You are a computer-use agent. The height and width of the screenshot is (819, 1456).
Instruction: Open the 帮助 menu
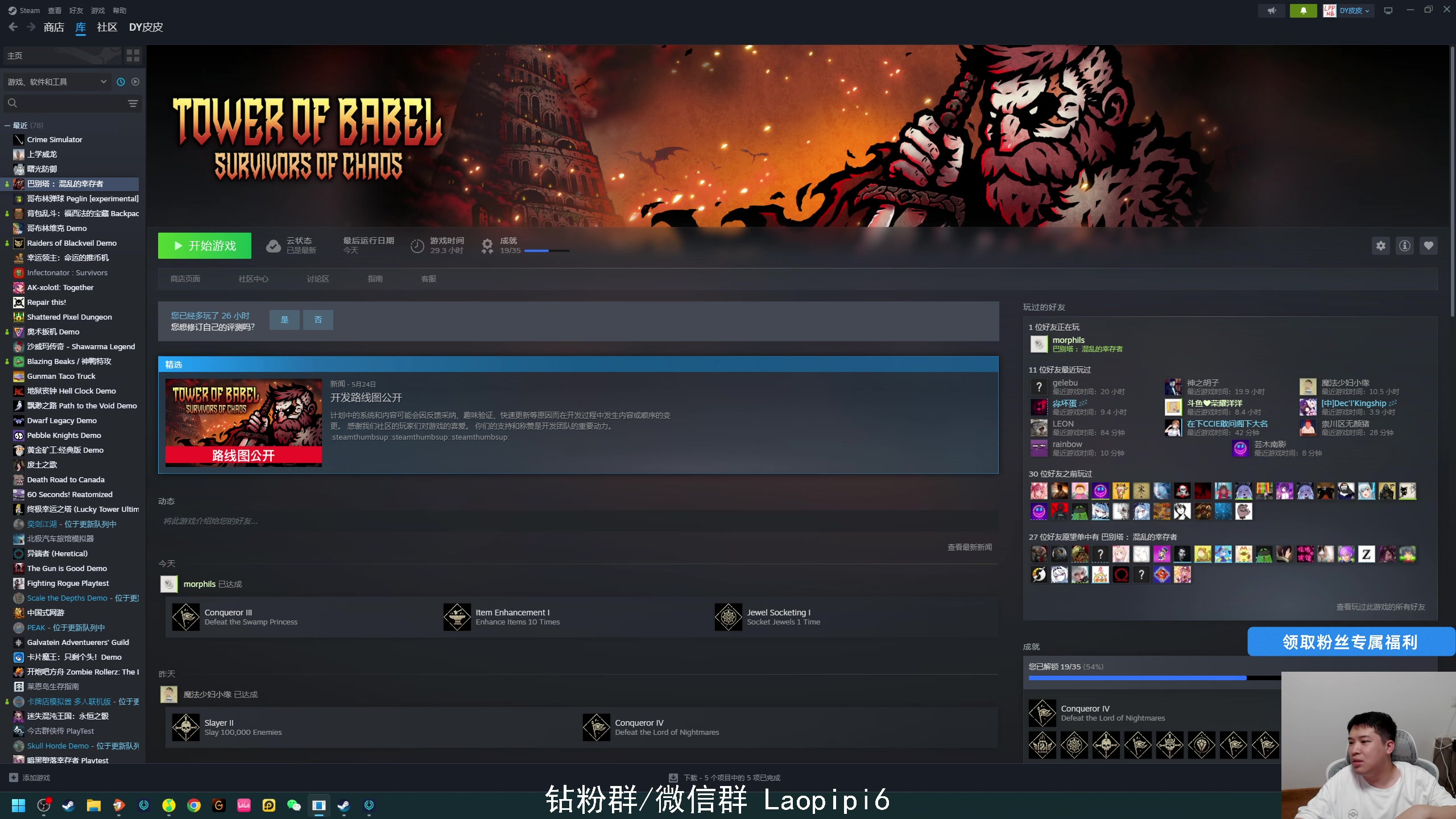(119, 10)
